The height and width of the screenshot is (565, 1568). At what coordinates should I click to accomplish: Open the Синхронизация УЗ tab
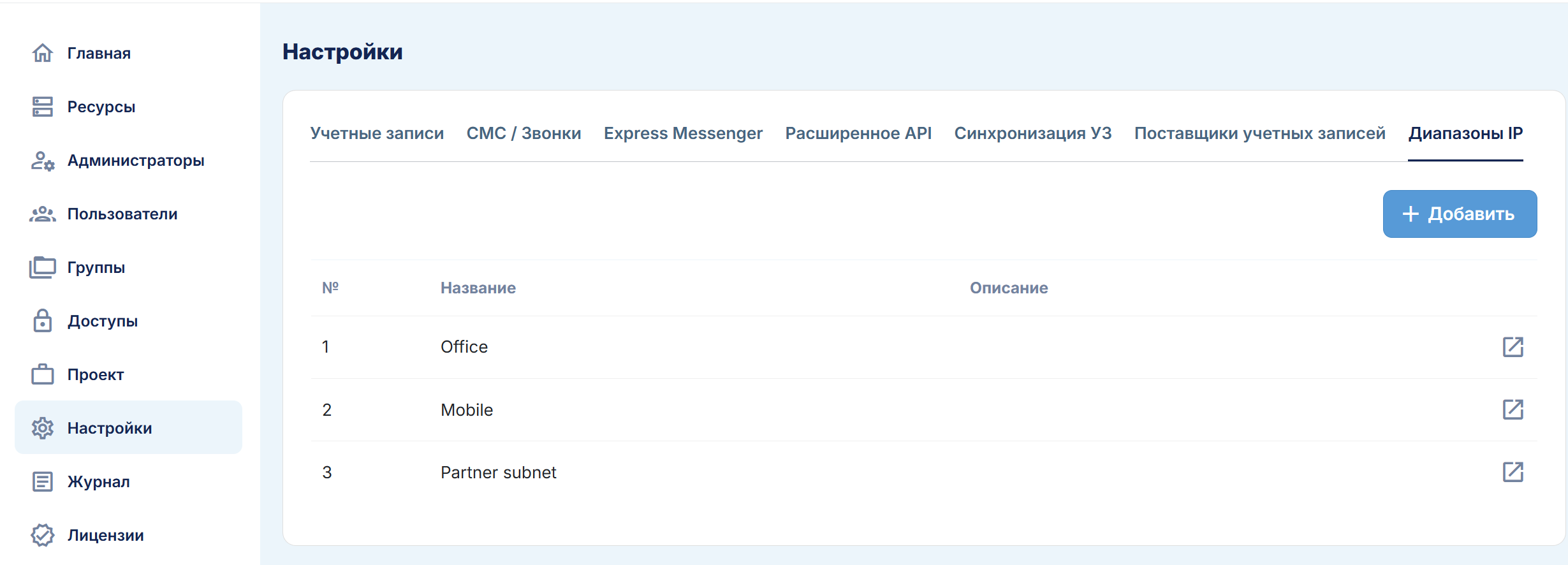click(x=1032, y=133)
